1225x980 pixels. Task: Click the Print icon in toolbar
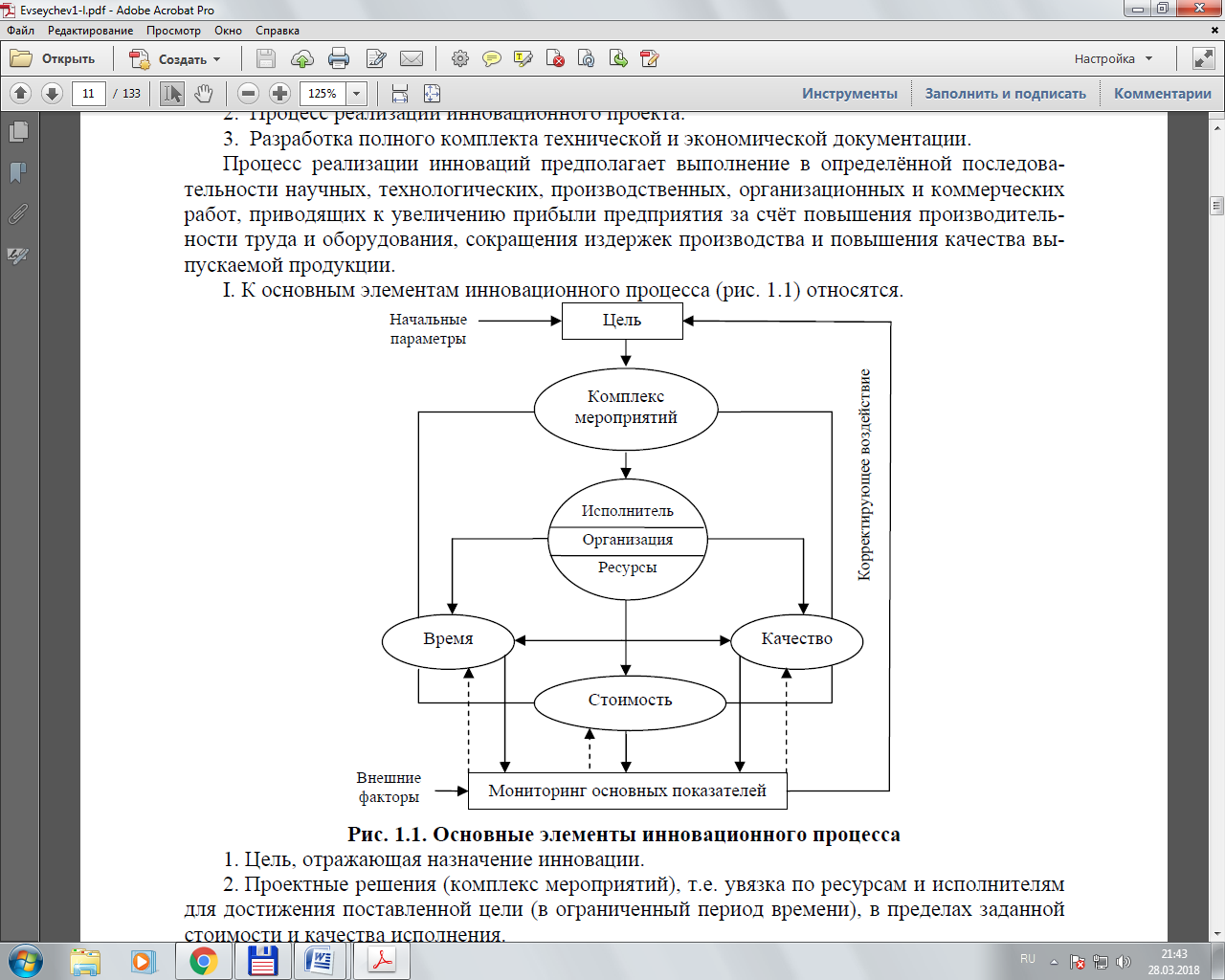(x=339, y=59)
